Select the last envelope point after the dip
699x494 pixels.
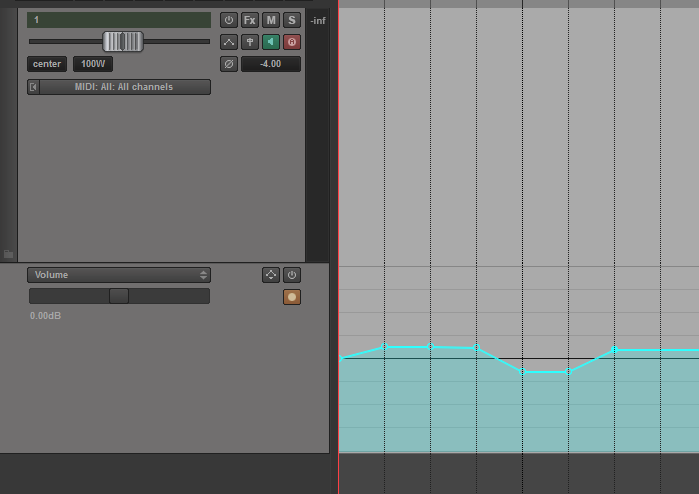tap(615, 350)
